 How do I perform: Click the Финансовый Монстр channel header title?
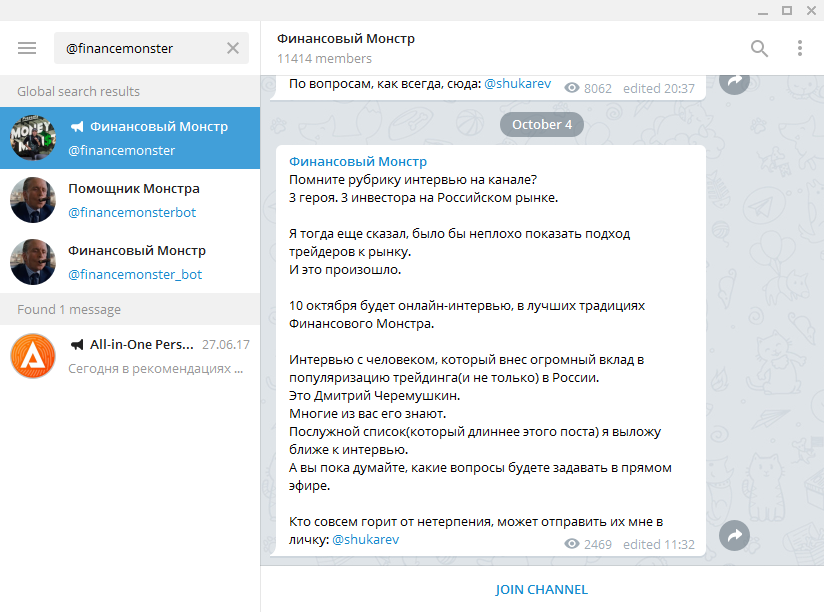pos(345,39)
